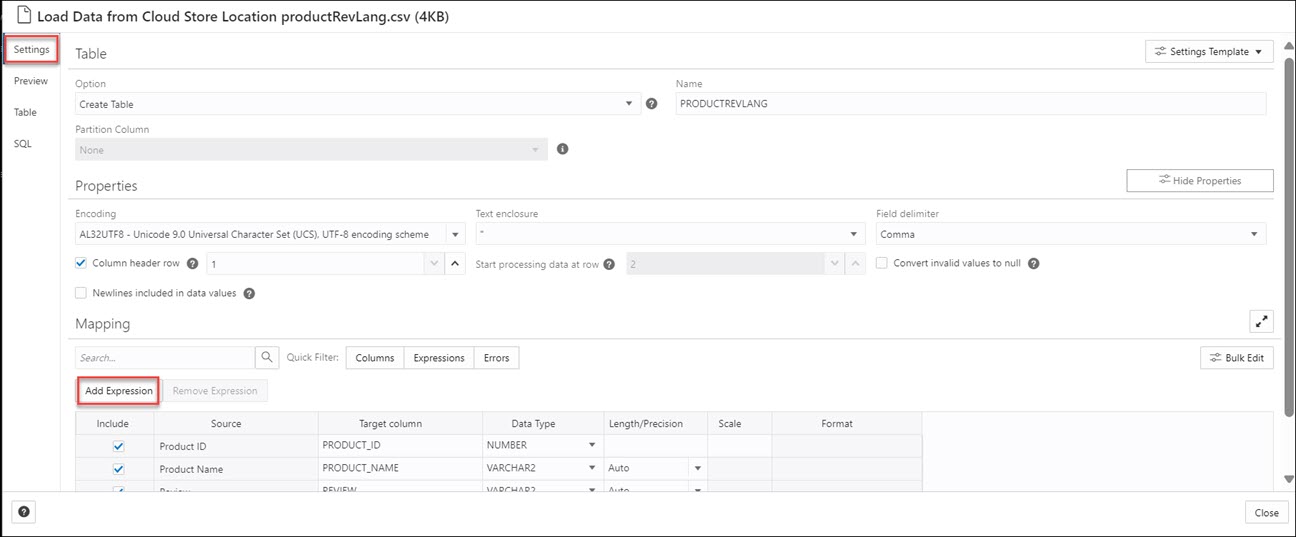1296x537 pixels.
Task: Click the info icon beside Partition Column
Action: 562,149
